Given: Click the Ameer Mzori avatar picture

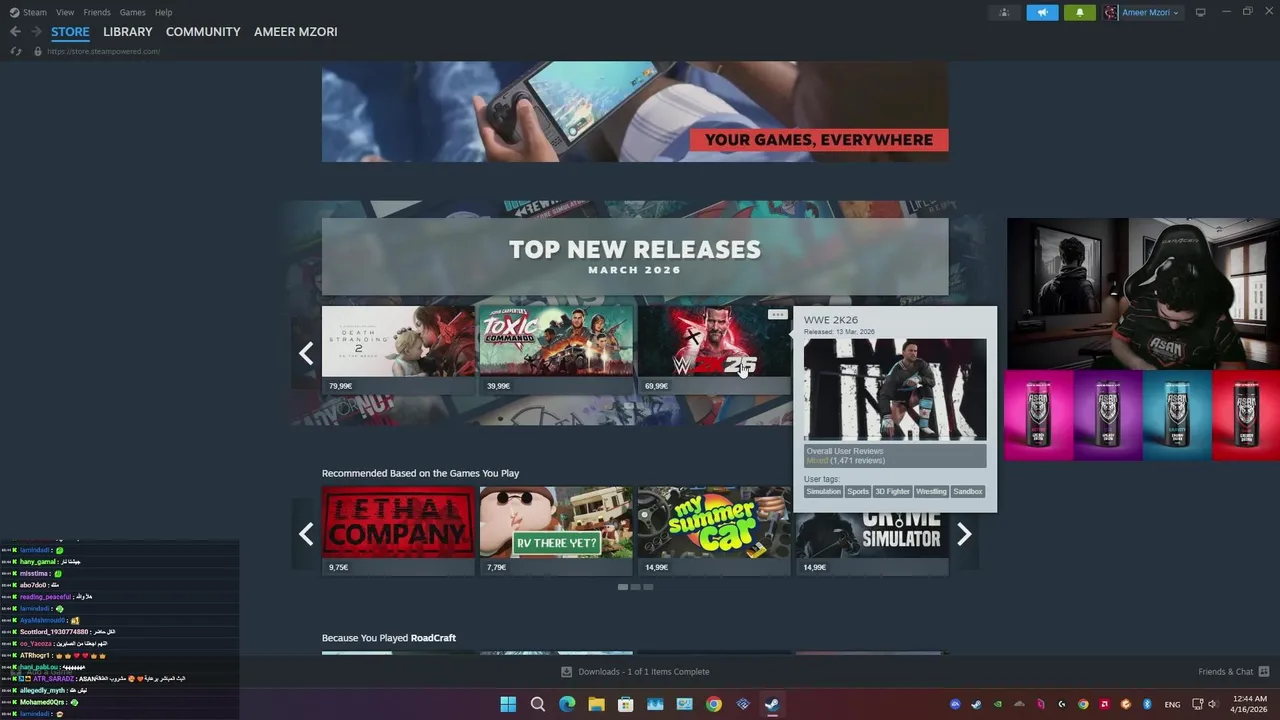Looking at the screenshot, I should coord(1111,12).
